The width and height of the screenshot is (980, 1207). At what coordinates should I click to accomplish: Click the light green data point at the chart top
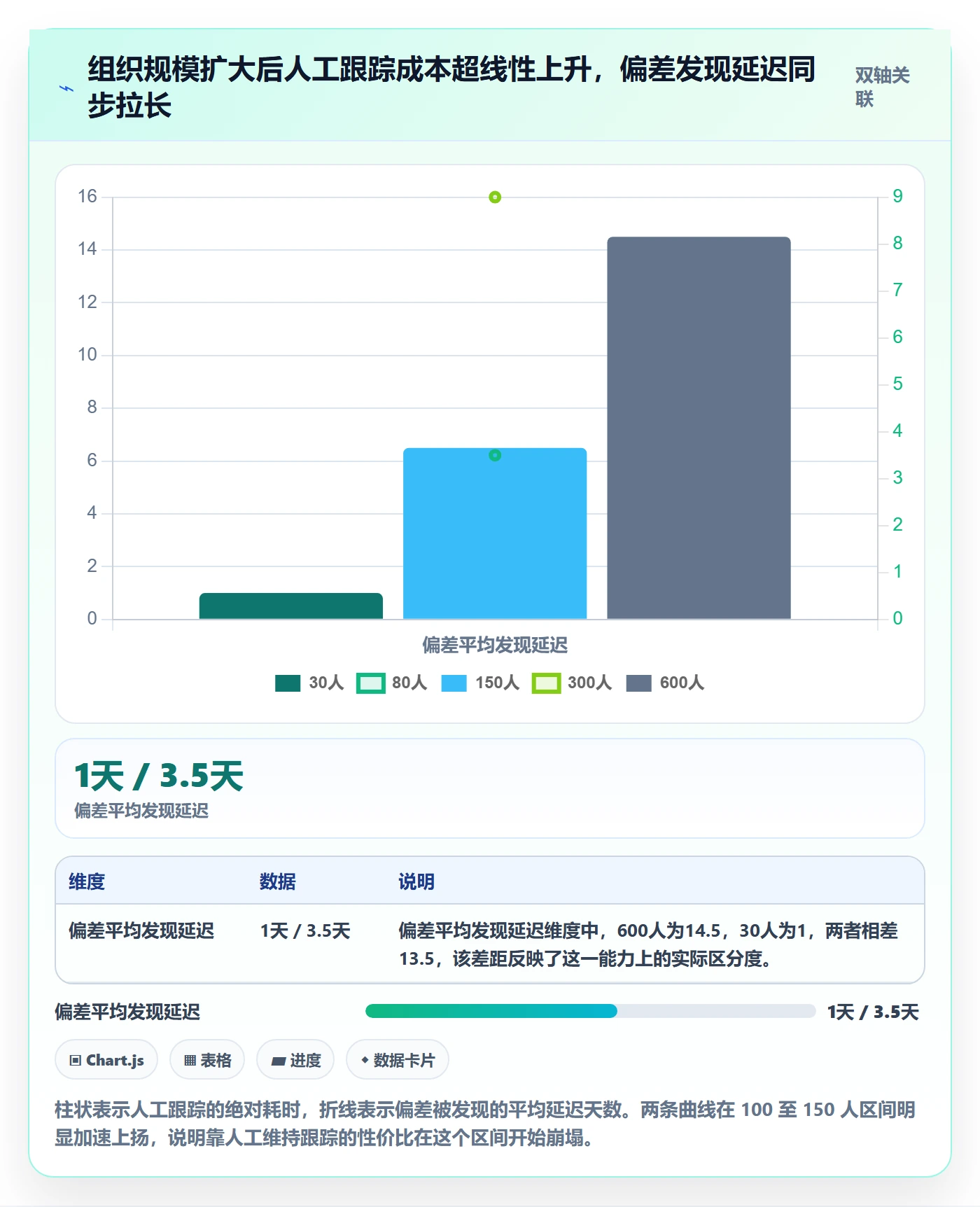(x=495, y=197)
